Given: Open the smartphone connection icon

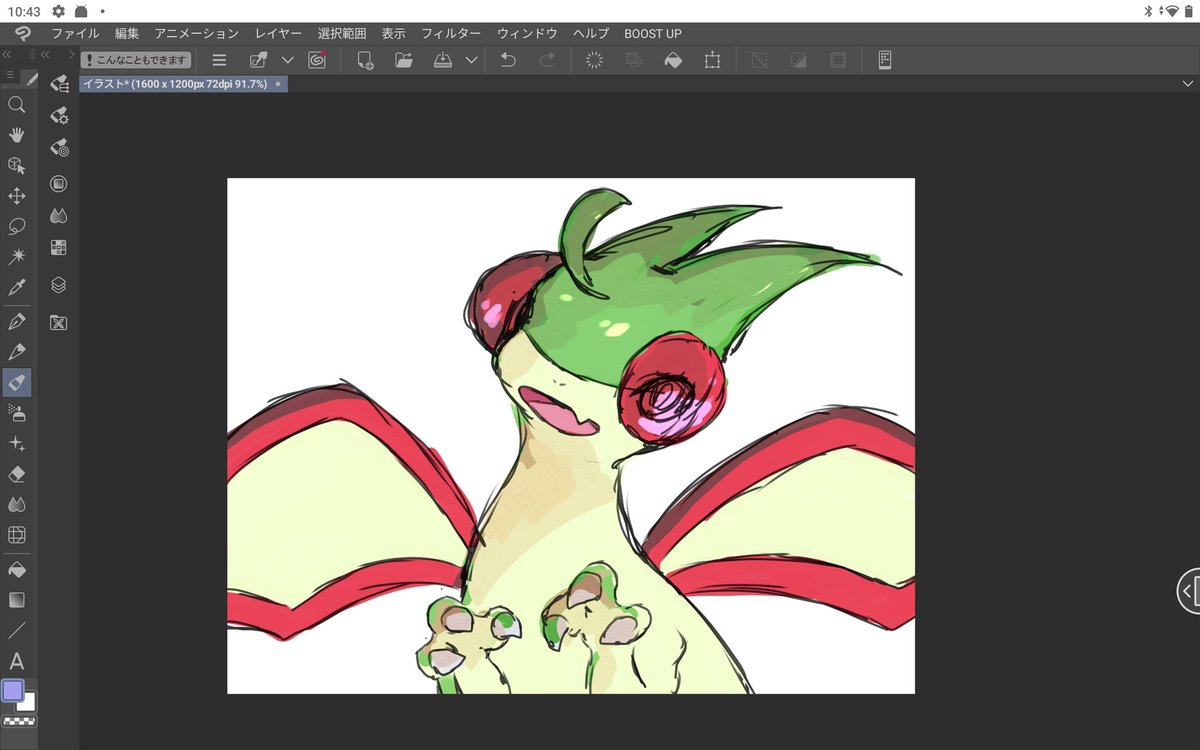Looking at the screenshot, I should pyautogui.click(x=885, y=60).
